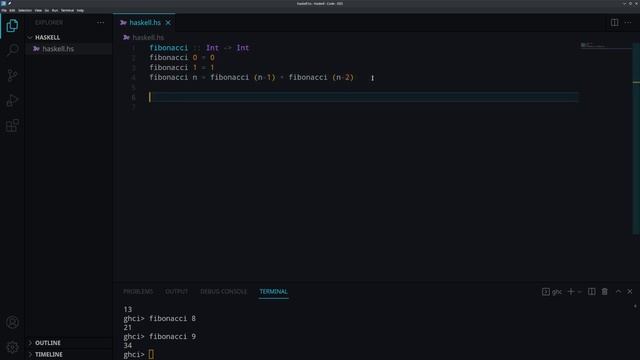This screenshot has height=360, width=640.
Task: Click the 'fibonacci 0 = 0' line
Action: (x=182, y=58)
